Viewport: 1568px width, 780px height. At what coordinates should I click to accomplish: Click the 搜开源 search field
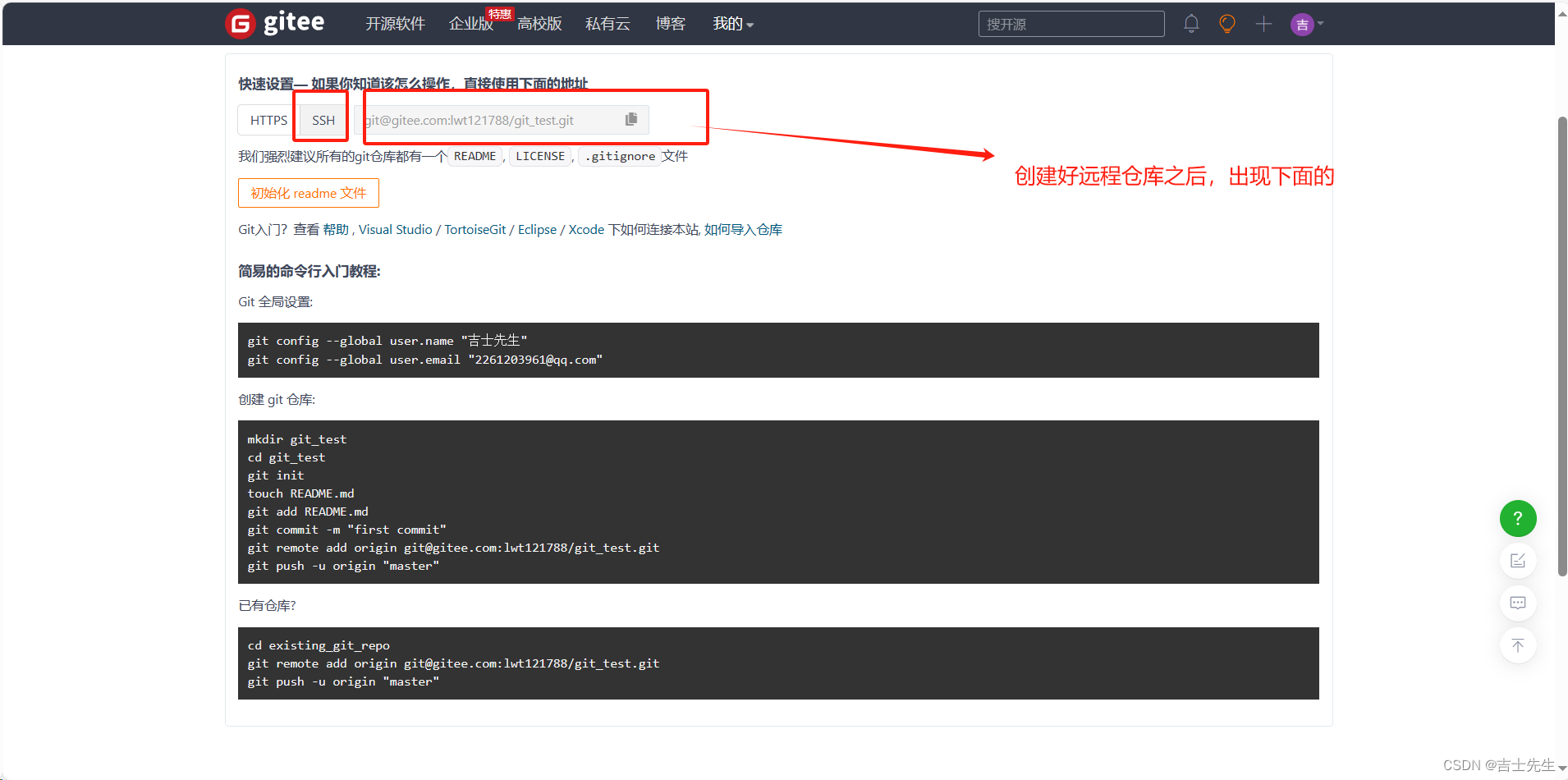(x=1071, y=24)
